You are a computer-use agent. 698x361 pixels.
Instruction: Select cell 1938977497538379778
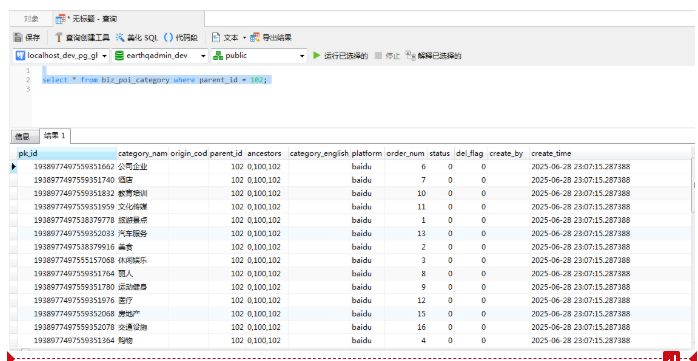[67, 220]
